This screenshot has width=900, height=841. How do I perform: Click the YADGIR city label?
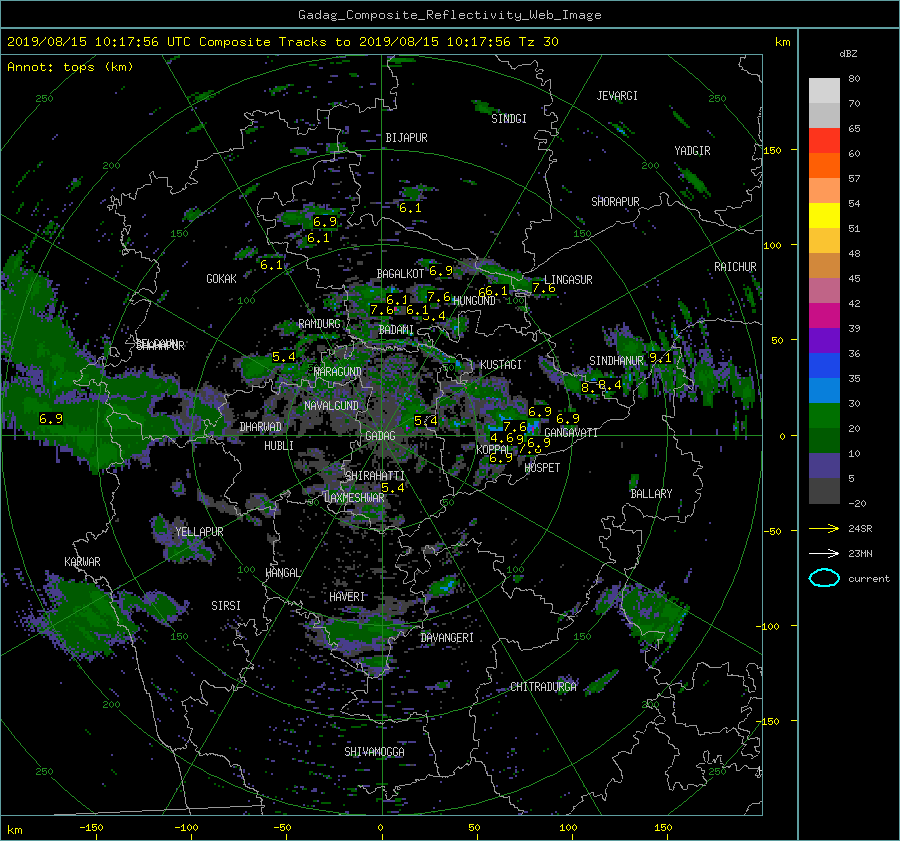tap(692, 151)
